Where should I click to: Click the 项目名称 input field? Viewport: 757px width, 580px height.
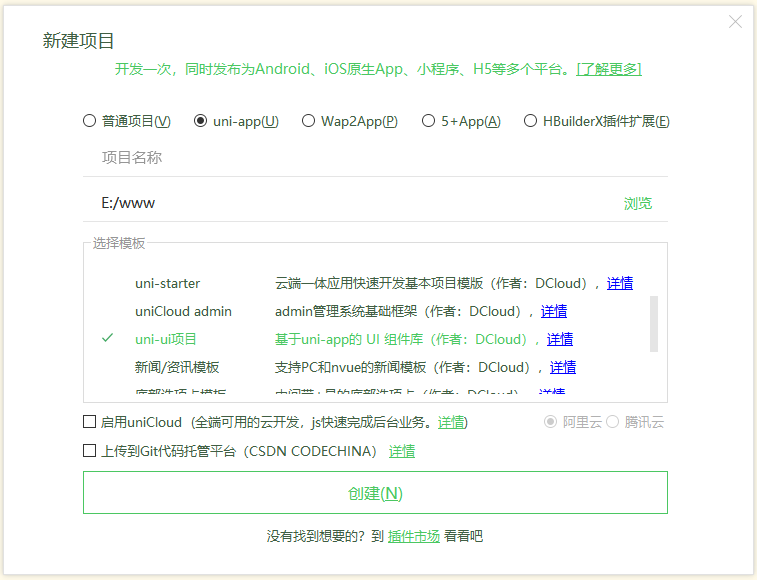[375, 157]
